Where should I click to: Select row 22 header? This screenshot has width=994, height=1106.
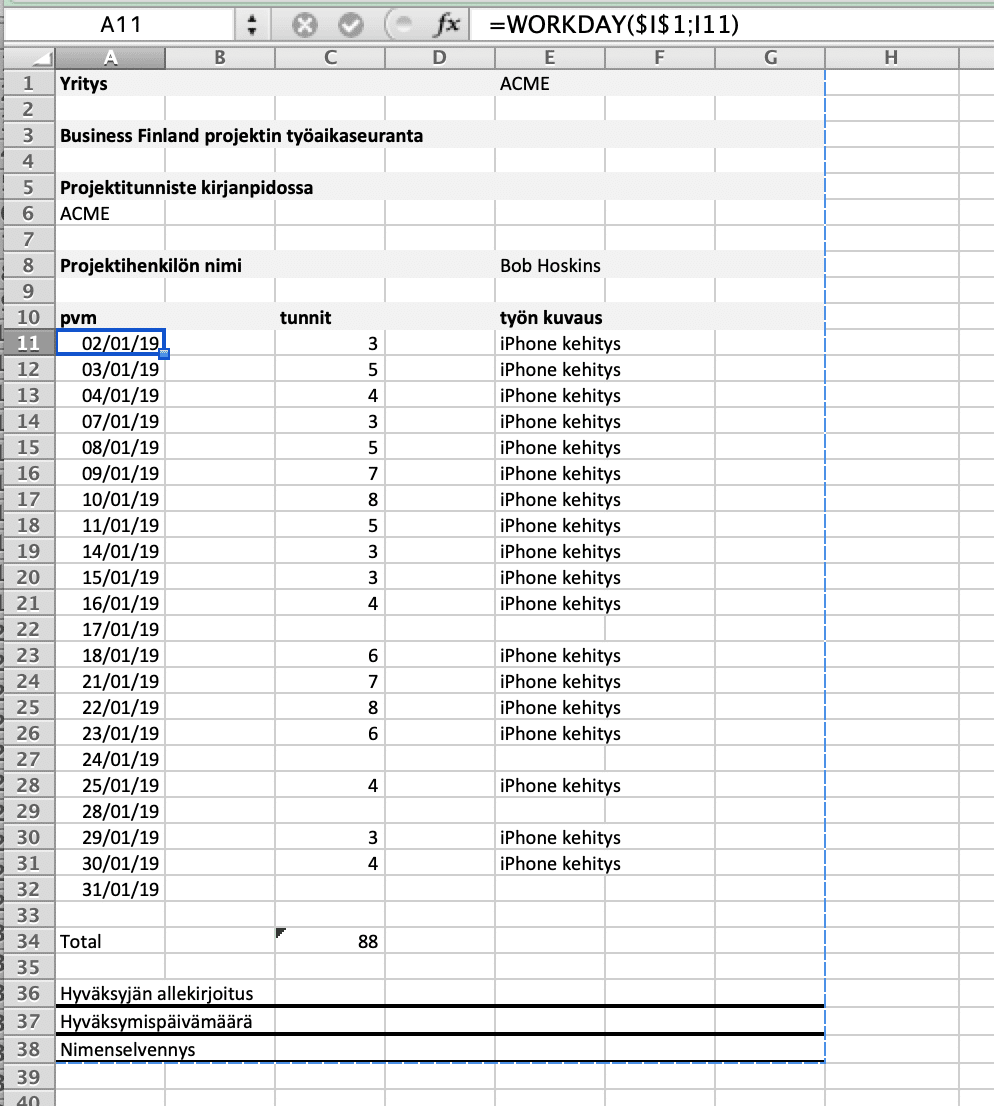tap(29, 629)
